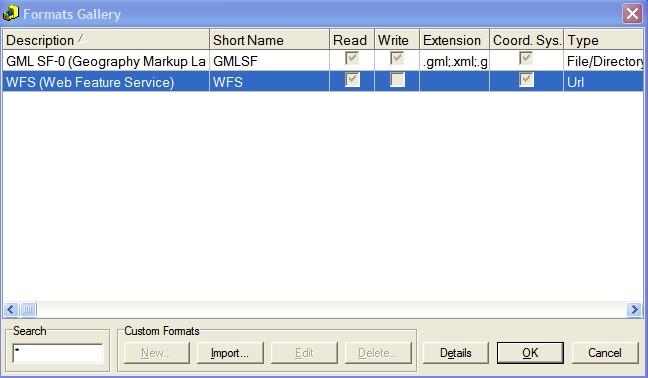The width and height of the screenshot is (648, 378).
Task: Click the Write column header
Action: 397,40
